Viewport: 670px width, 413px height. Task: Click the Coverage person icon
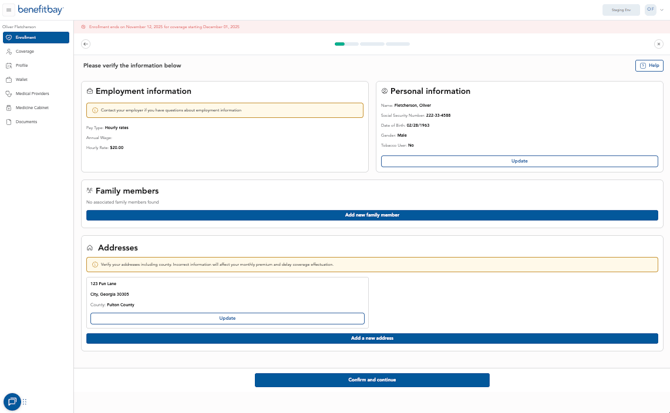[x=9, y=52]
